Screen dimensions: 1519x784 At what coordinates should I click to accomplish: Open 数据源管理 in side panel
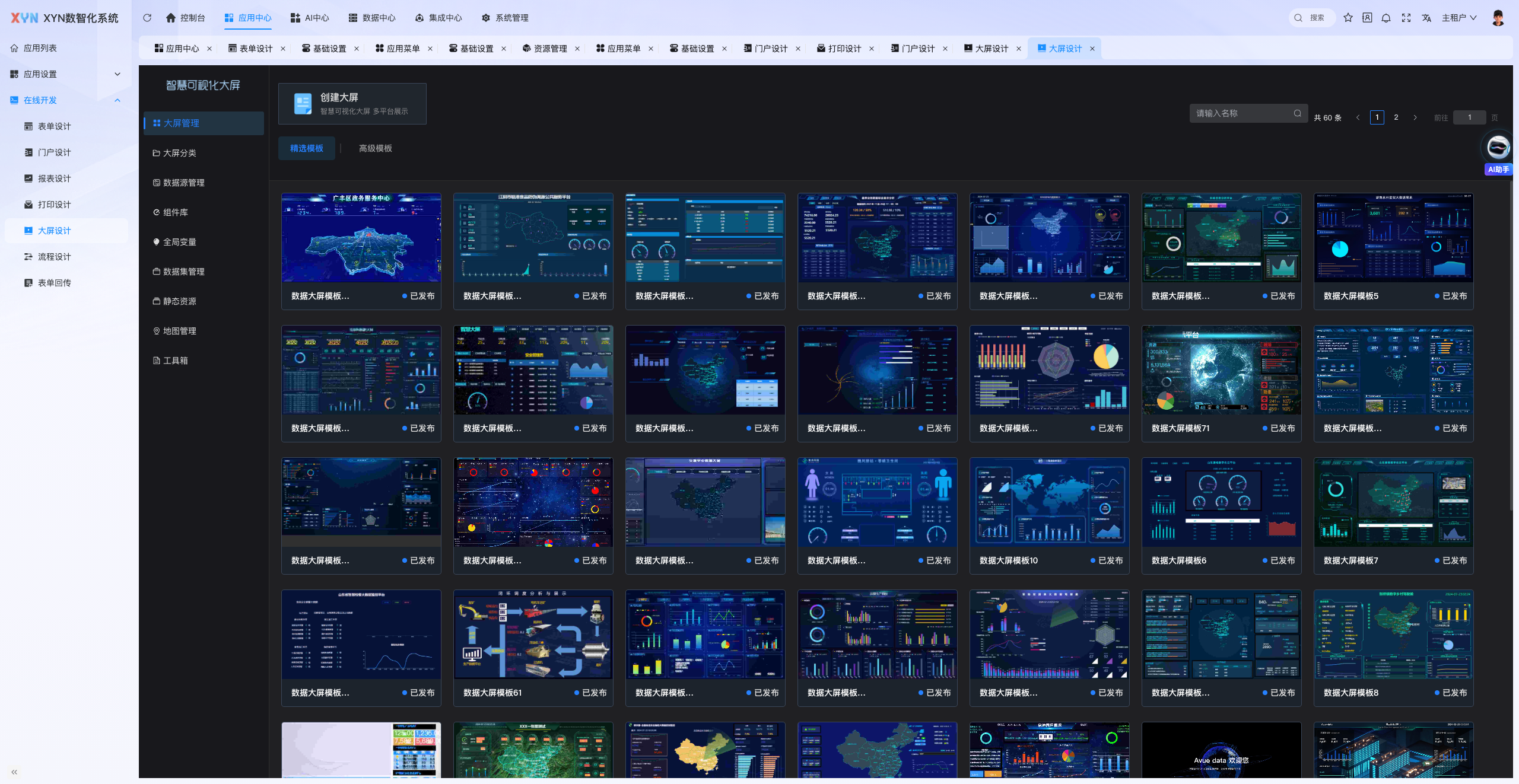tap(204, 183)
